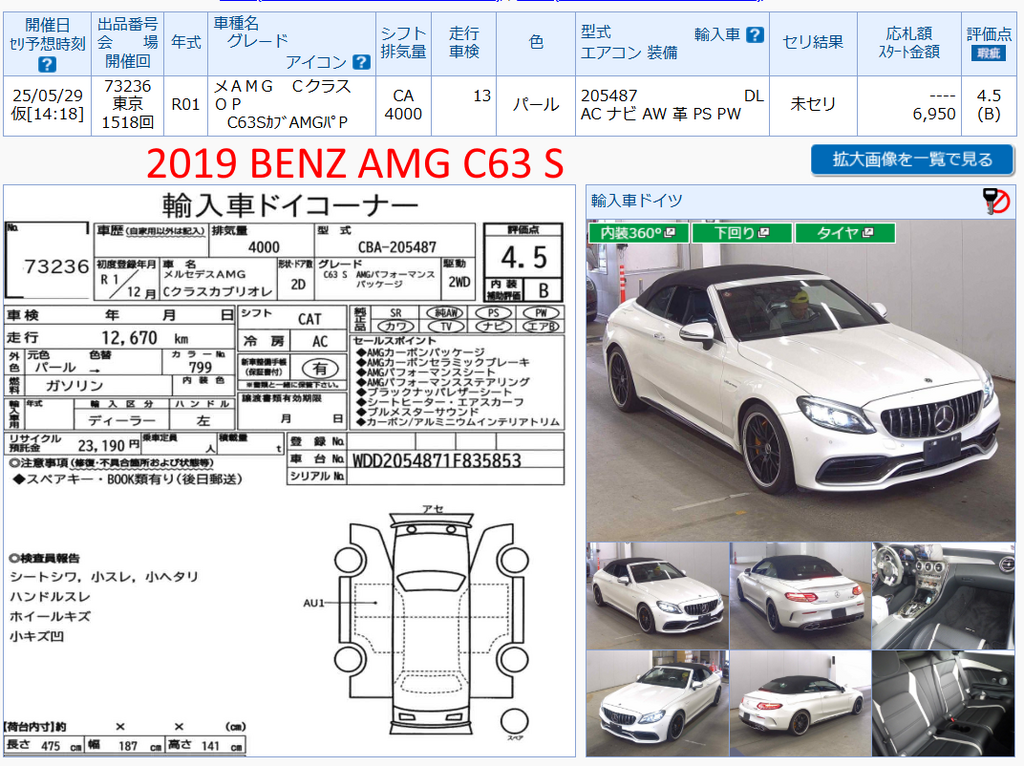Open the 下回り underbody photos

[742, 232]
